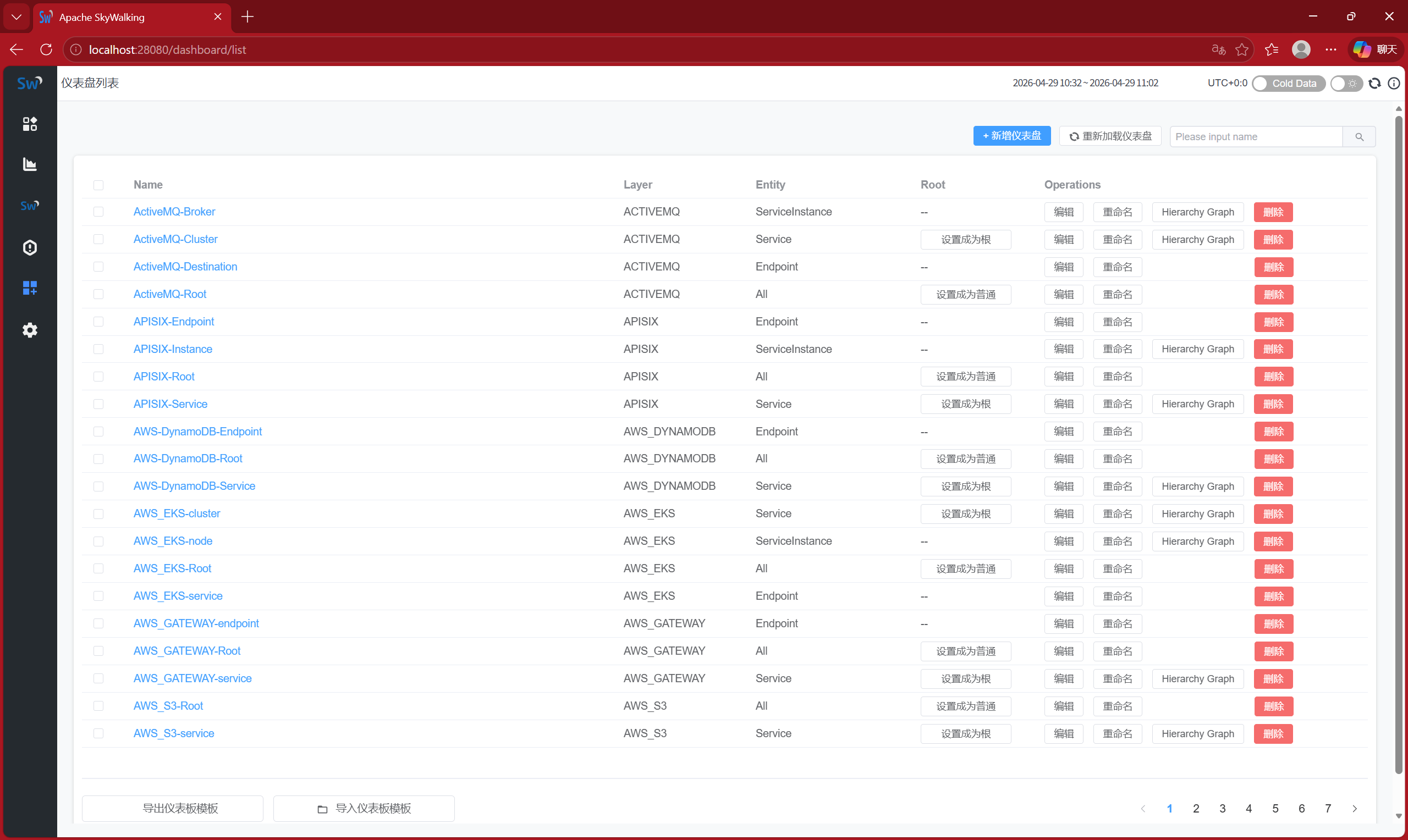Click 重命名 for AWS_EKS-cluster
The image size is (1408, 840).
click(x=1118, y=514)
